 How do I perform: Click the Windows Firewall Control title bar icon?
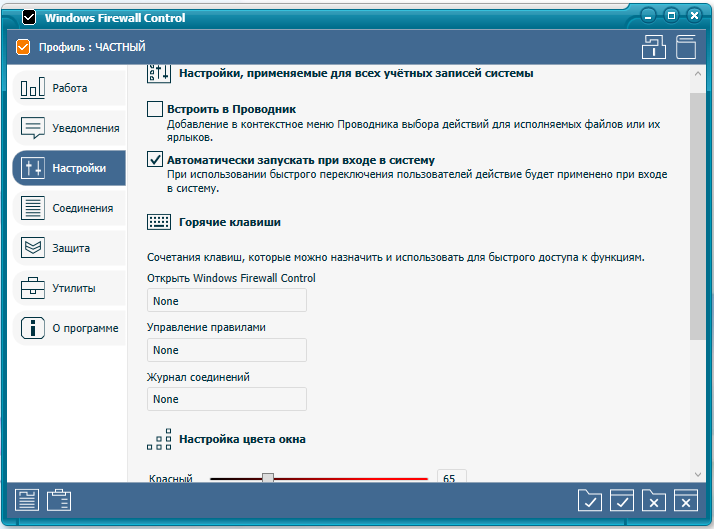click(x=30, y=17)
